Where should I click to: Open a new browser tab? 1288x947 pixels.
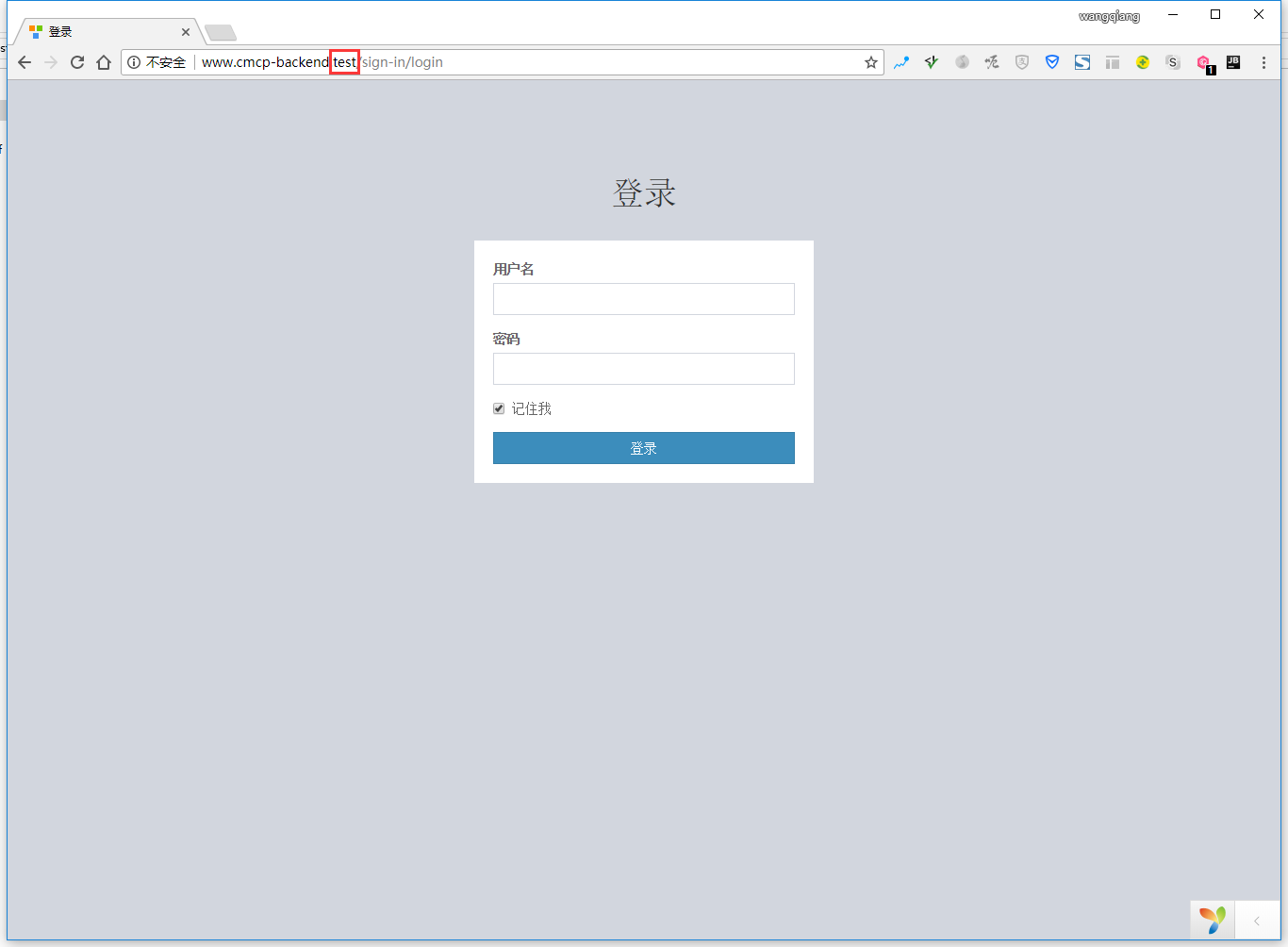click(x=221, y=33)
